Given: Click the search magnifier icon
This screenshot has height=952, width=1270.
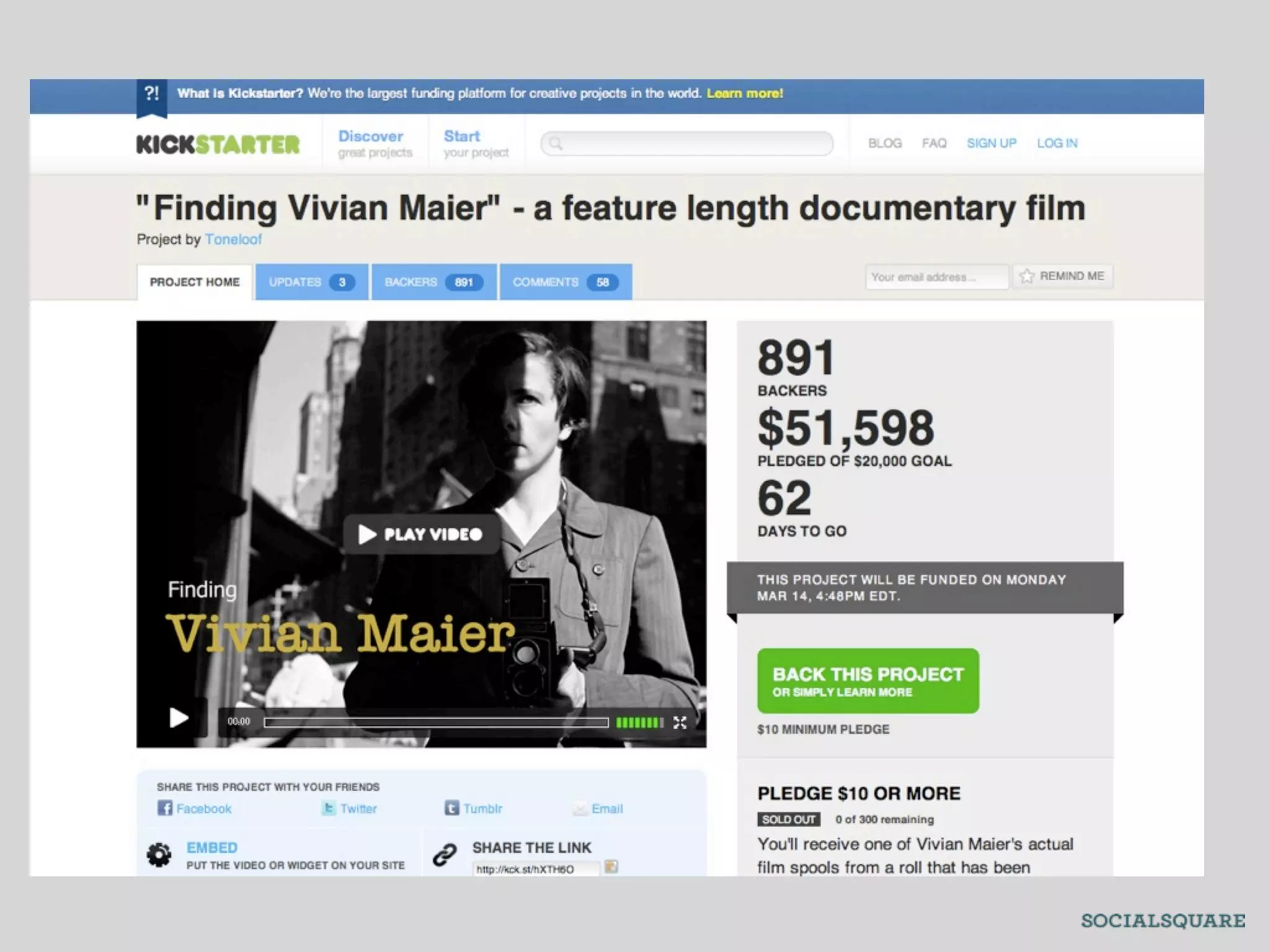Looking at the screenshot, I should click(556, 144).
